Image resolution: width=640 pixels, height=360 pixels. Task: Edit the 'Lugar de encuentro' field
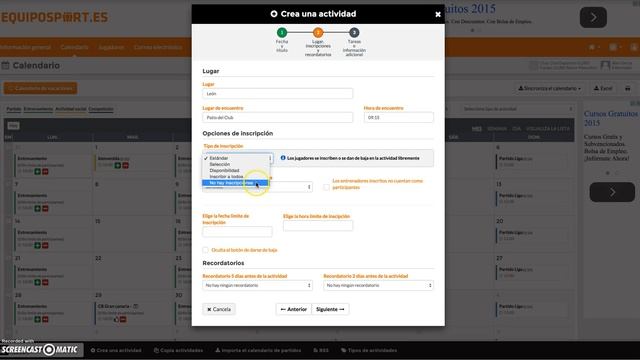(278, 118)
